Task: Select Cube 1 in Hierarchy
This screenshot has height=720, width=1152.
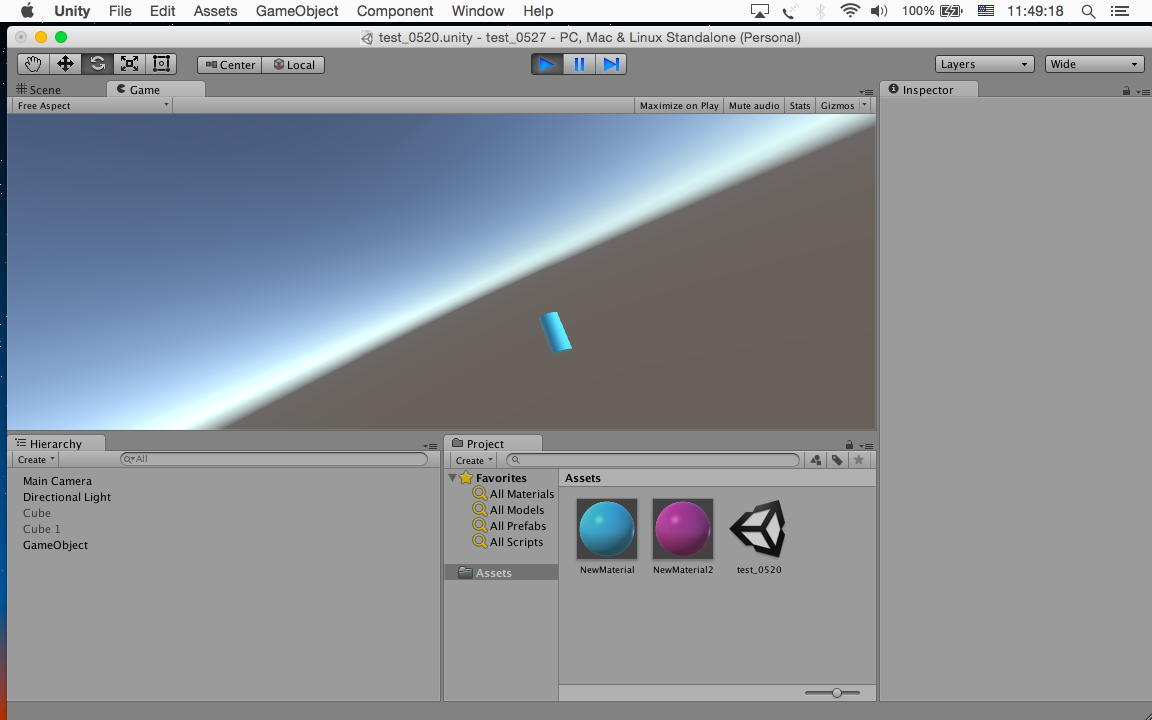Action: tap(42, 529)
